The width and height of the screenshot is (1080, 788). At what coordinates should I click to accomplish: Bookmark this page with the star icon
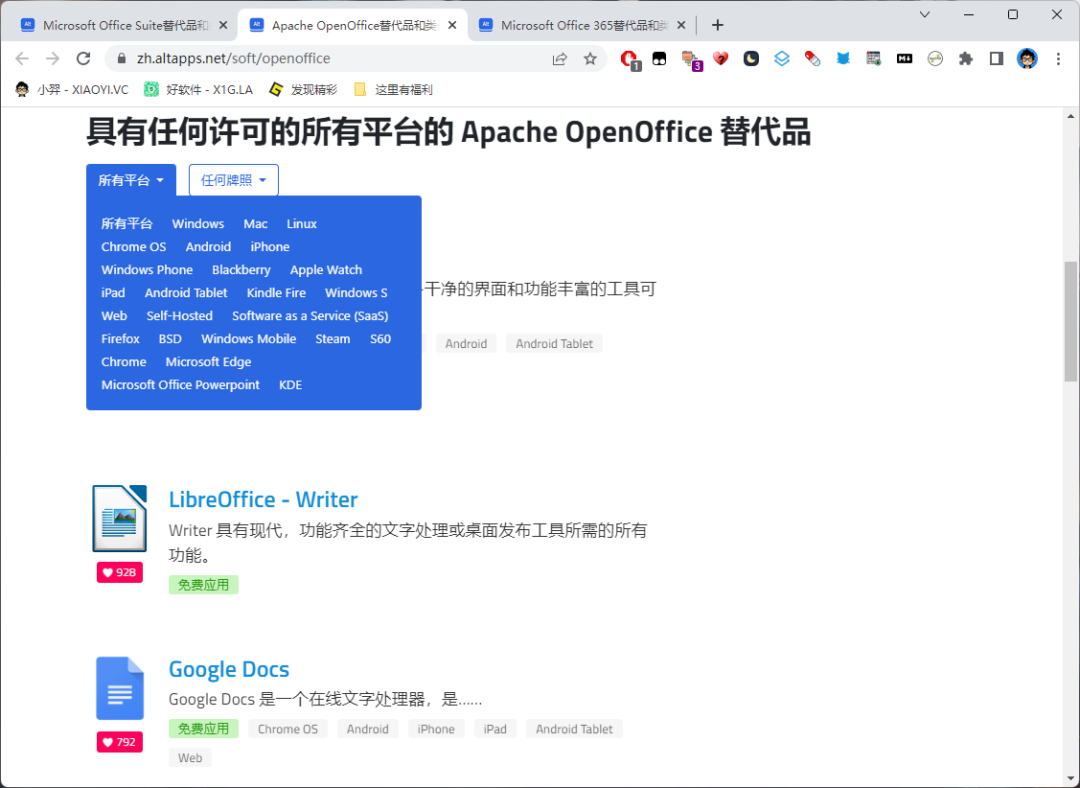click(x=590, y=59)
